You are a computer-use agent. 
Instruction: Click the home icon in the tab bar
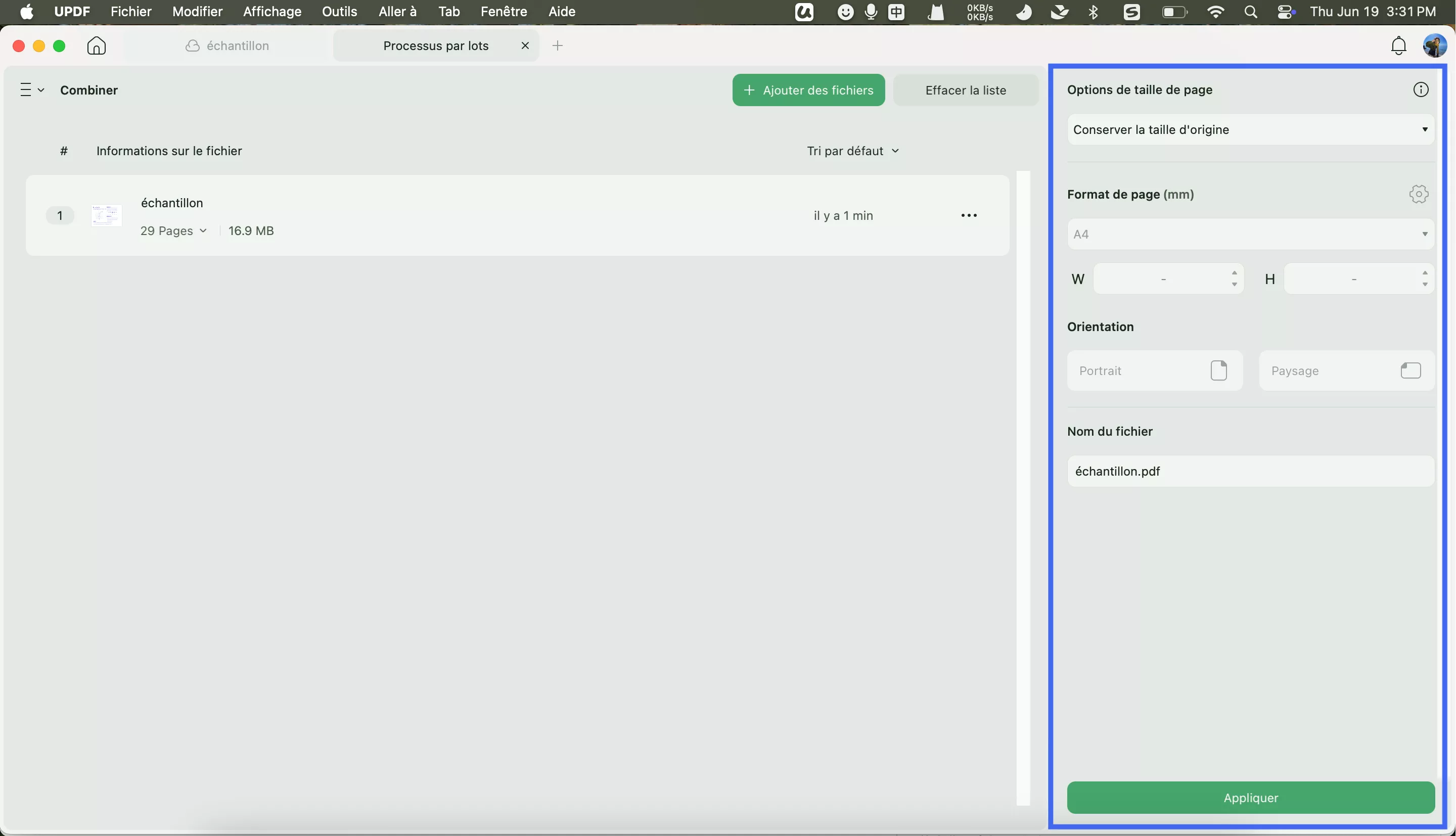[x=97, y=45]
